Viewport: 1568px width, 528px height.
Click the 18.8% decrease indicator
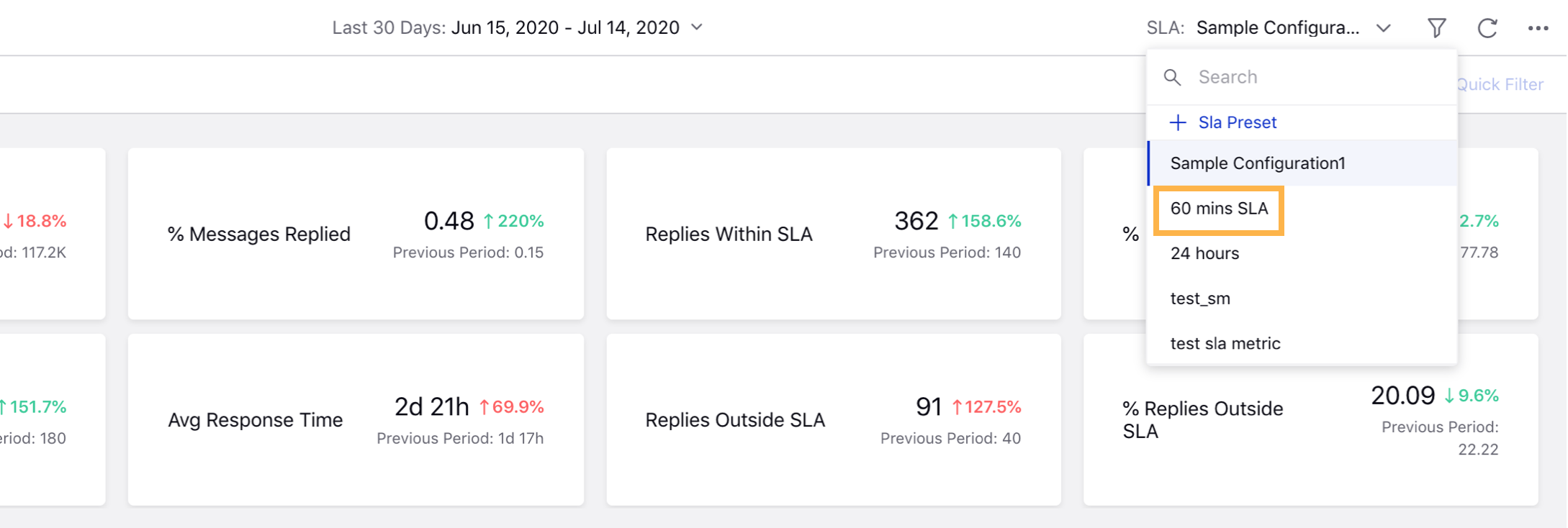point(35,221)
